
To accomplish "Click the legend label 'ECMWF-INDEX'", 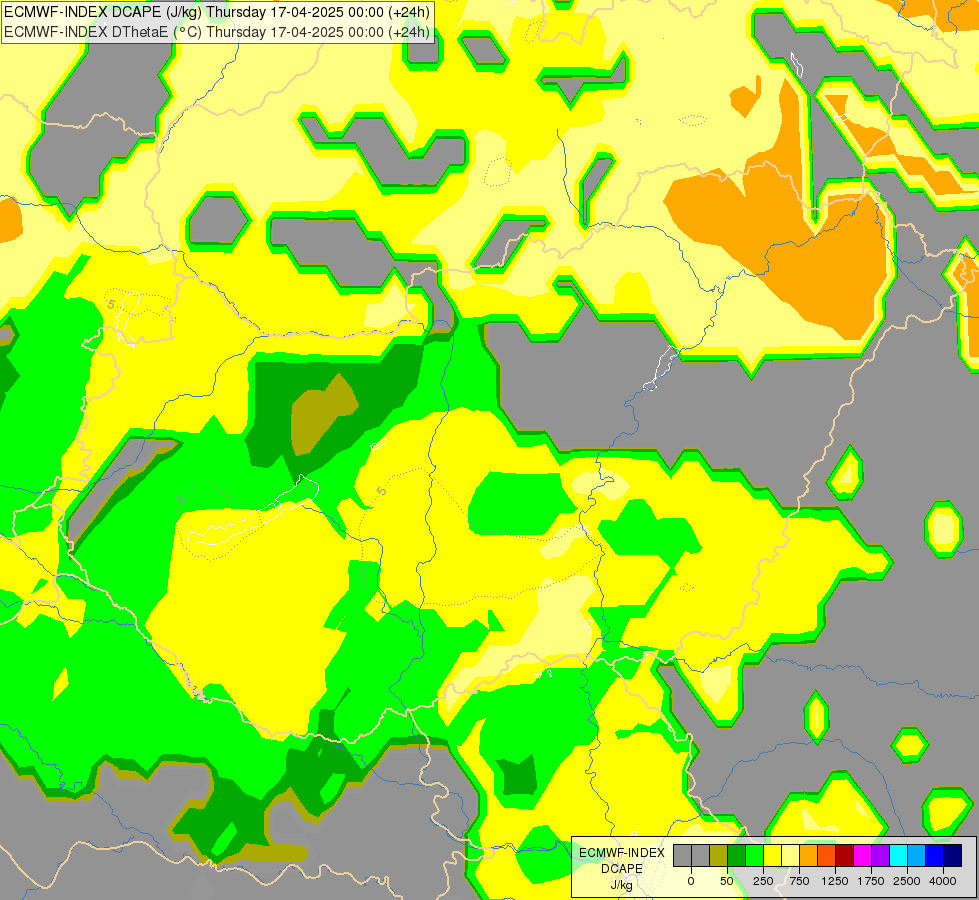I will [x=622, y=853].
